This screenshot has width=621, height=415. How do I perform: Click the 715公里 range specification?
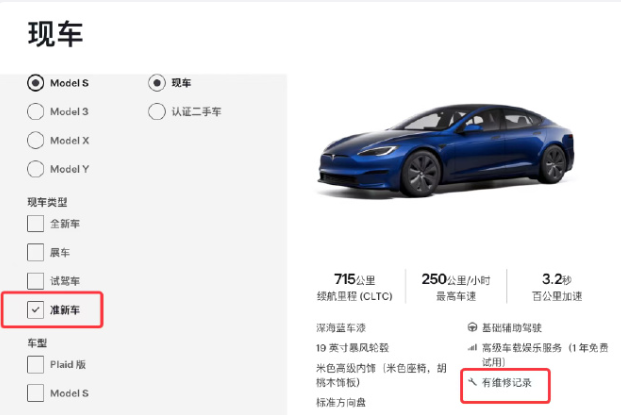[x=354, y=280]
